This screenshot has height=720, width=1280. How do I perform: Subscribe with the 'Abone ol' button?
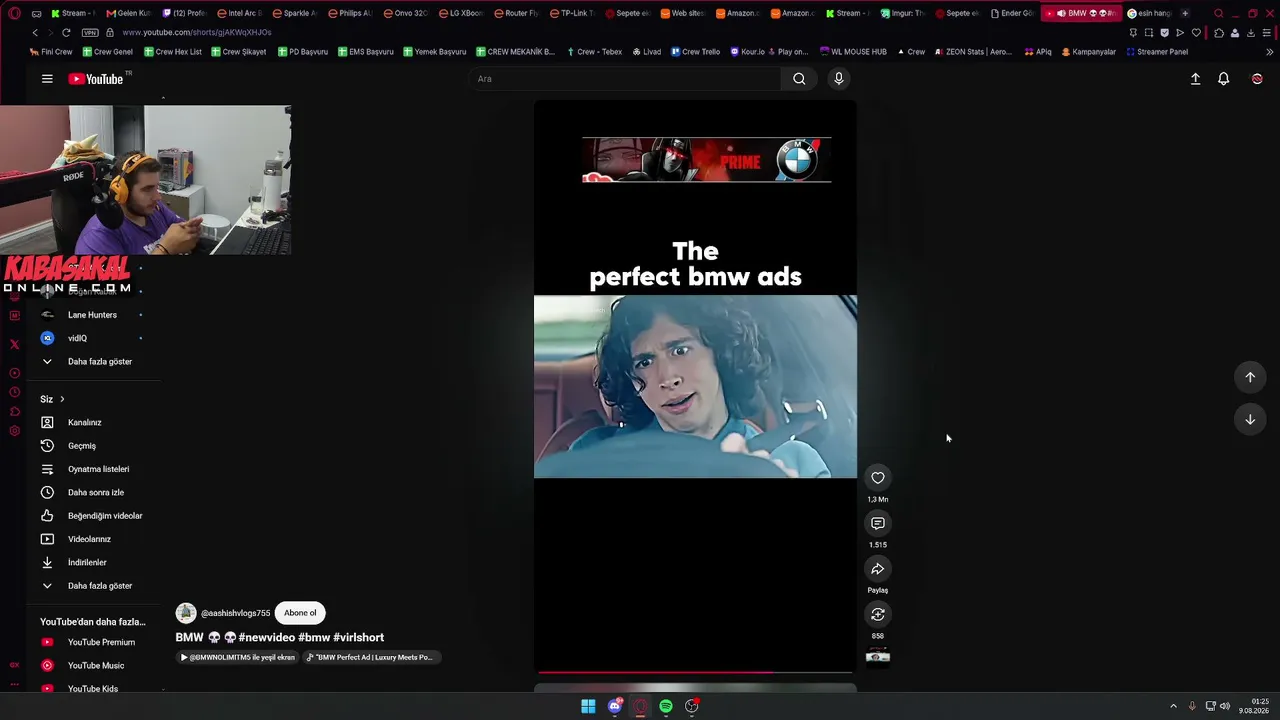300,613
